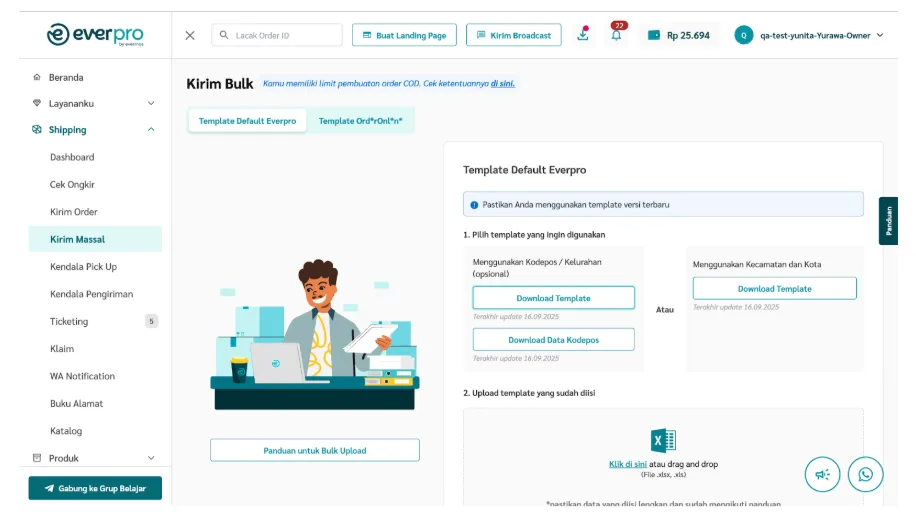The height and width of the screenshot is (530, 916).
Task: Click Download Data Kodepos button
Action: [x=553, y=340]
